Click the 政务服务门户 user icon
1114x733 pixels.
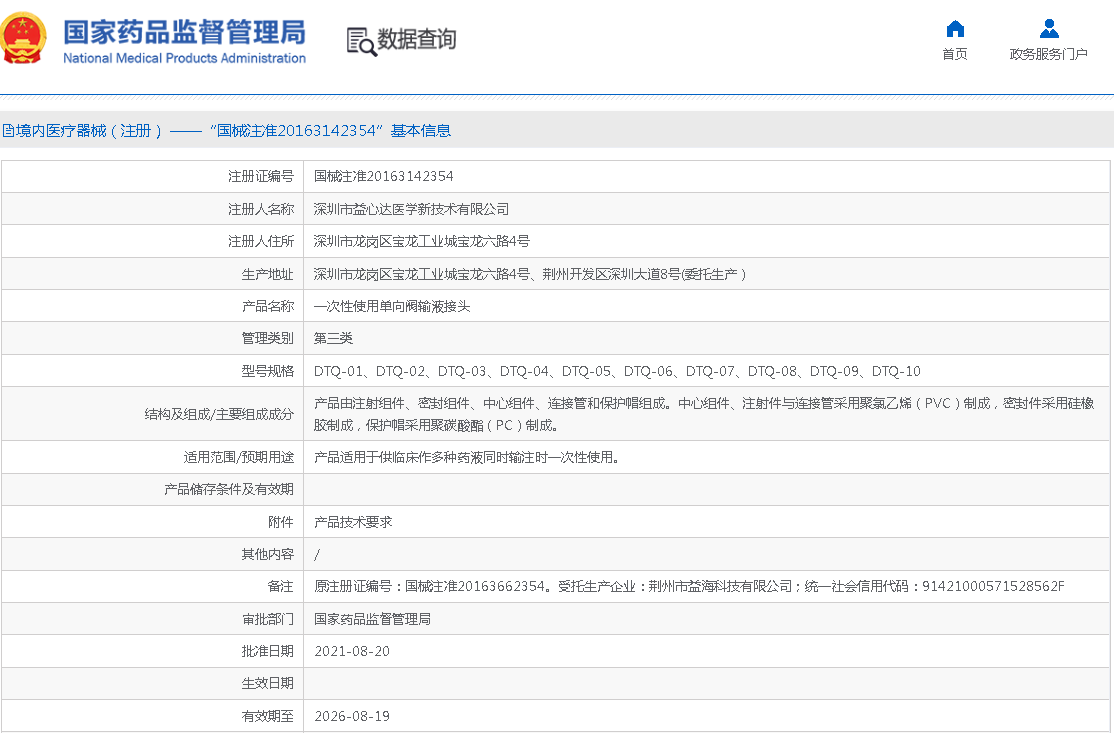(1049, 28)
